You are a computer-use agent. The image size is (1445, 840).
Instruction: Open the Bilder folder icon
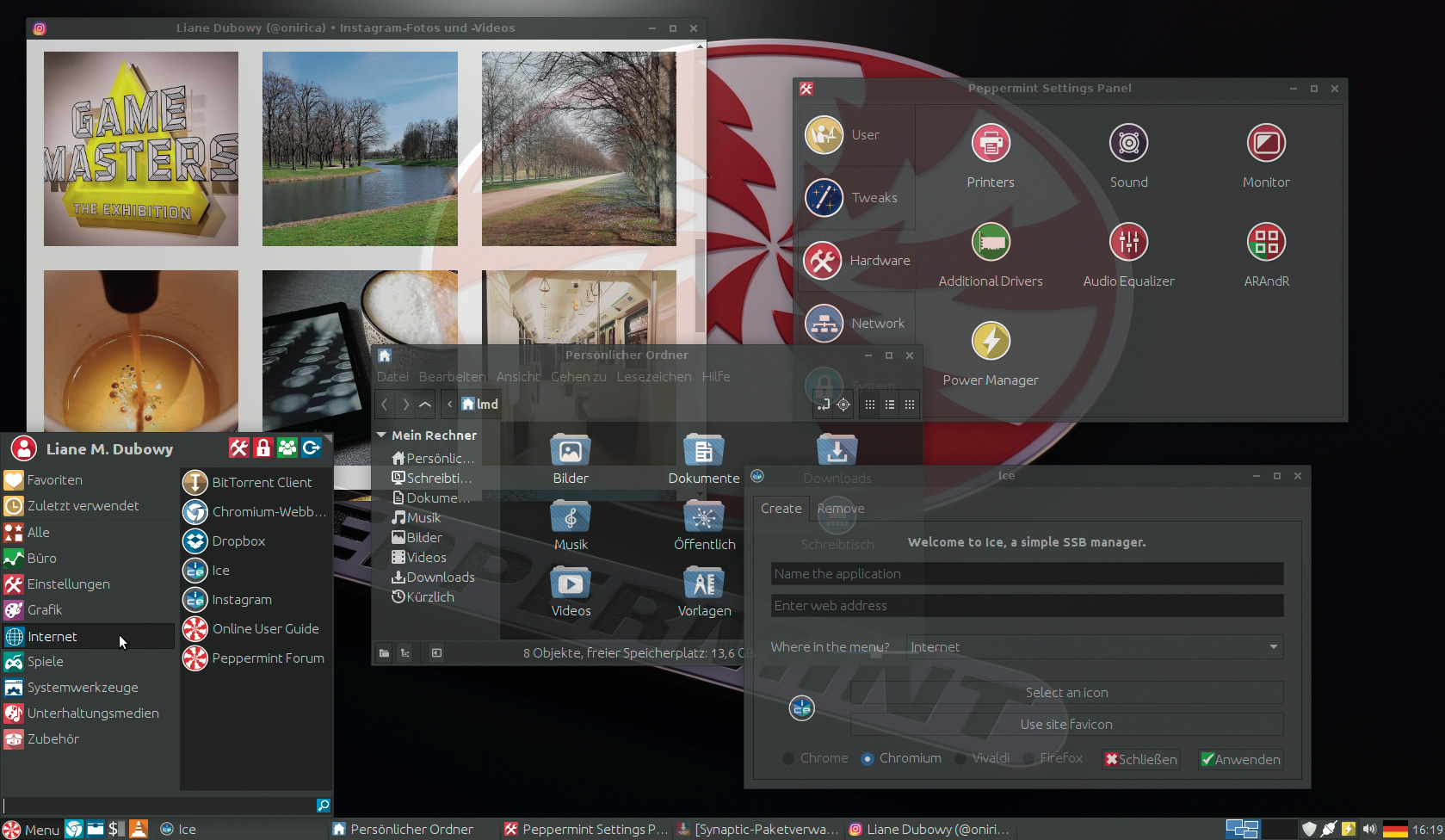[570, 452]
